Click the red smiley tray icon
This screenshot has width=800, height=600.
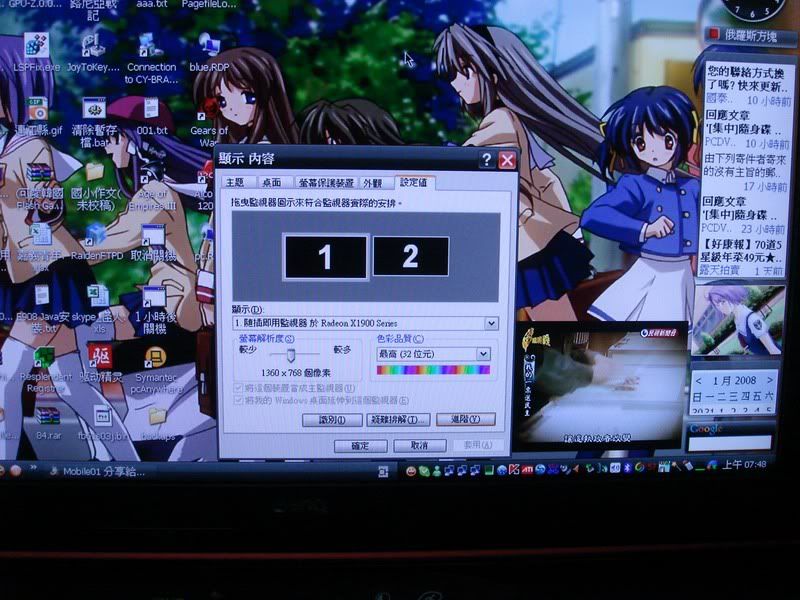tap(411, 471)
